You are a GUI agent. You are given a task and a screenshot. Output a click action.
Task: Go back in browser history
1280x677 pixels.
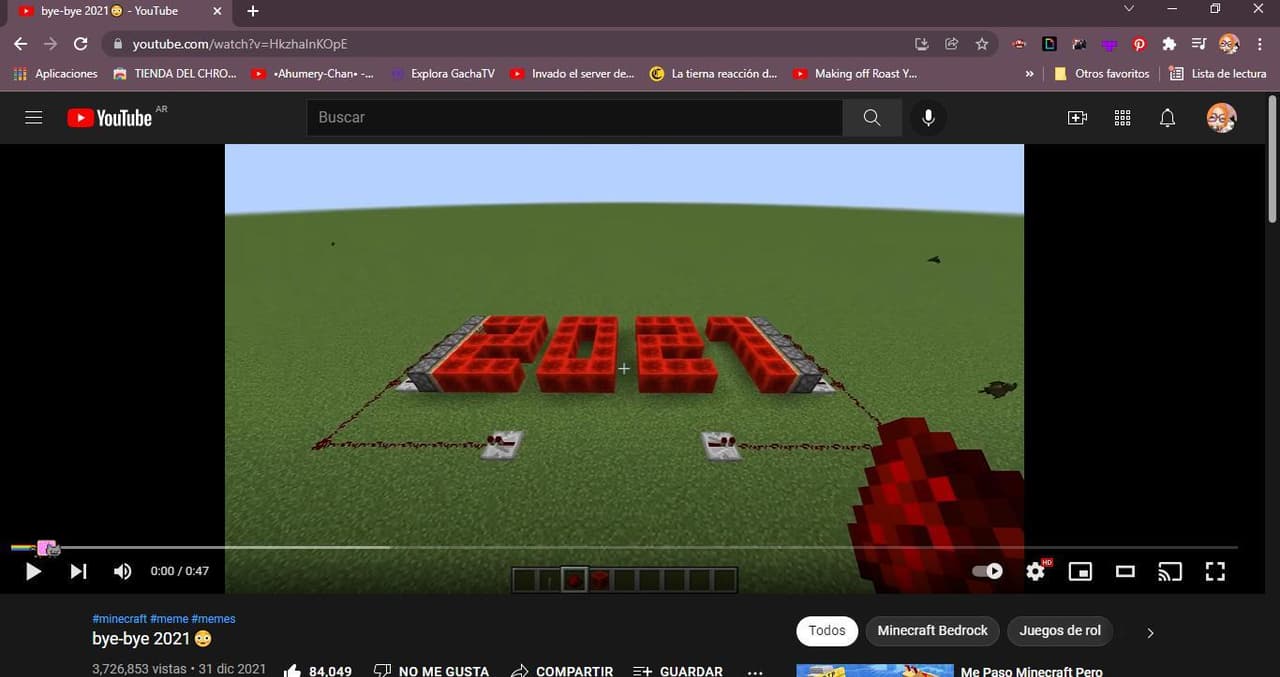click(x=21, y=44)
